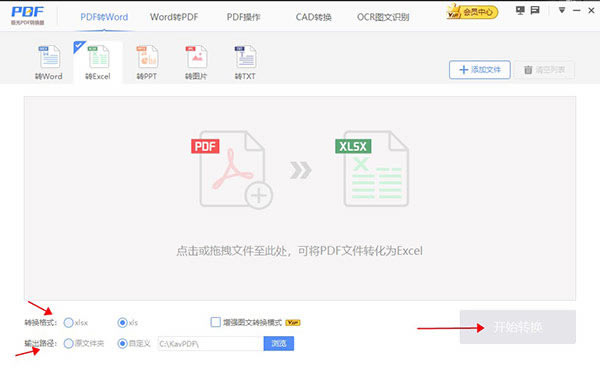Viewport: 600px width, 368px height.
Task: Switch to the Word转PDF tab
Action: [174, 17]
